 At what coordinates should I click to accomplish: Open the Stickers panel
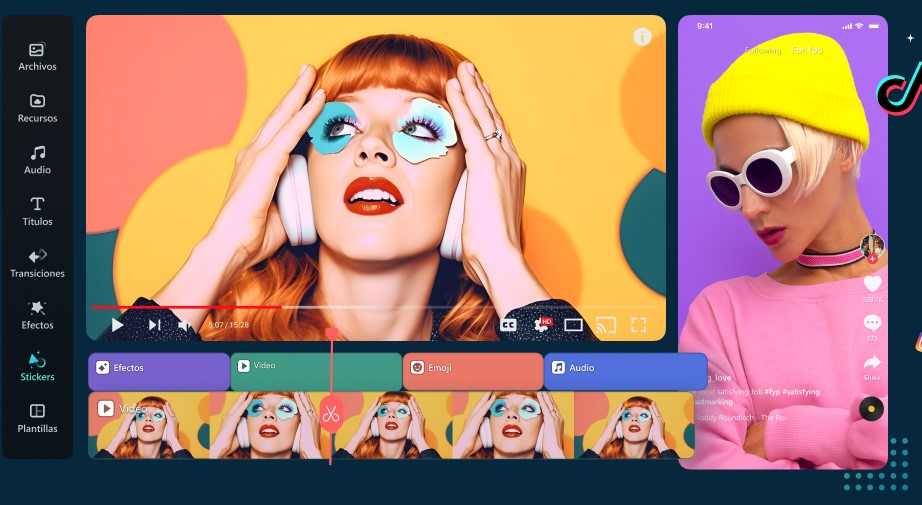[x=37, y=367]
